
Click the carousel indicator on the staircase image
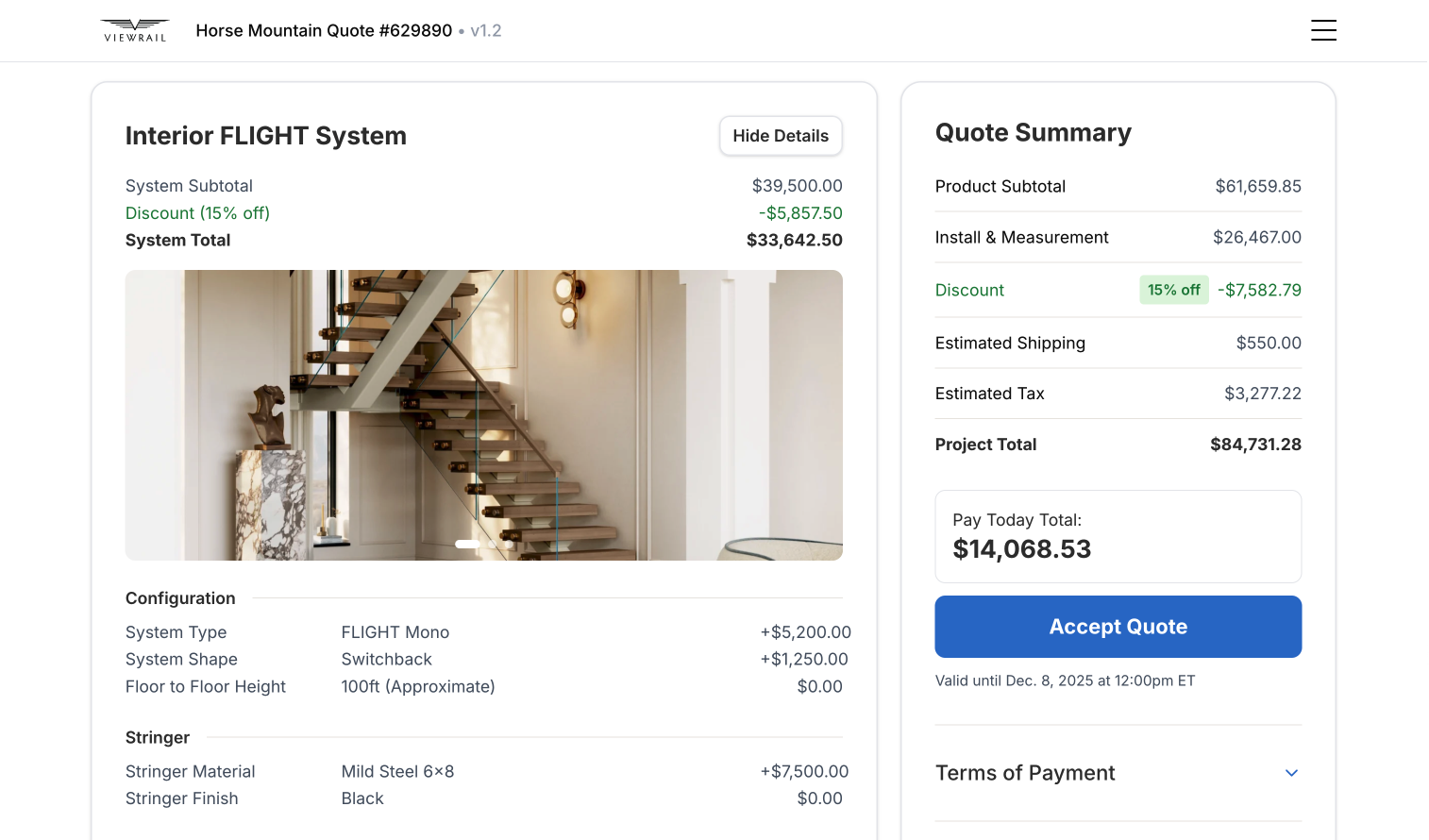pyautogui.click(x=466, y=544)
